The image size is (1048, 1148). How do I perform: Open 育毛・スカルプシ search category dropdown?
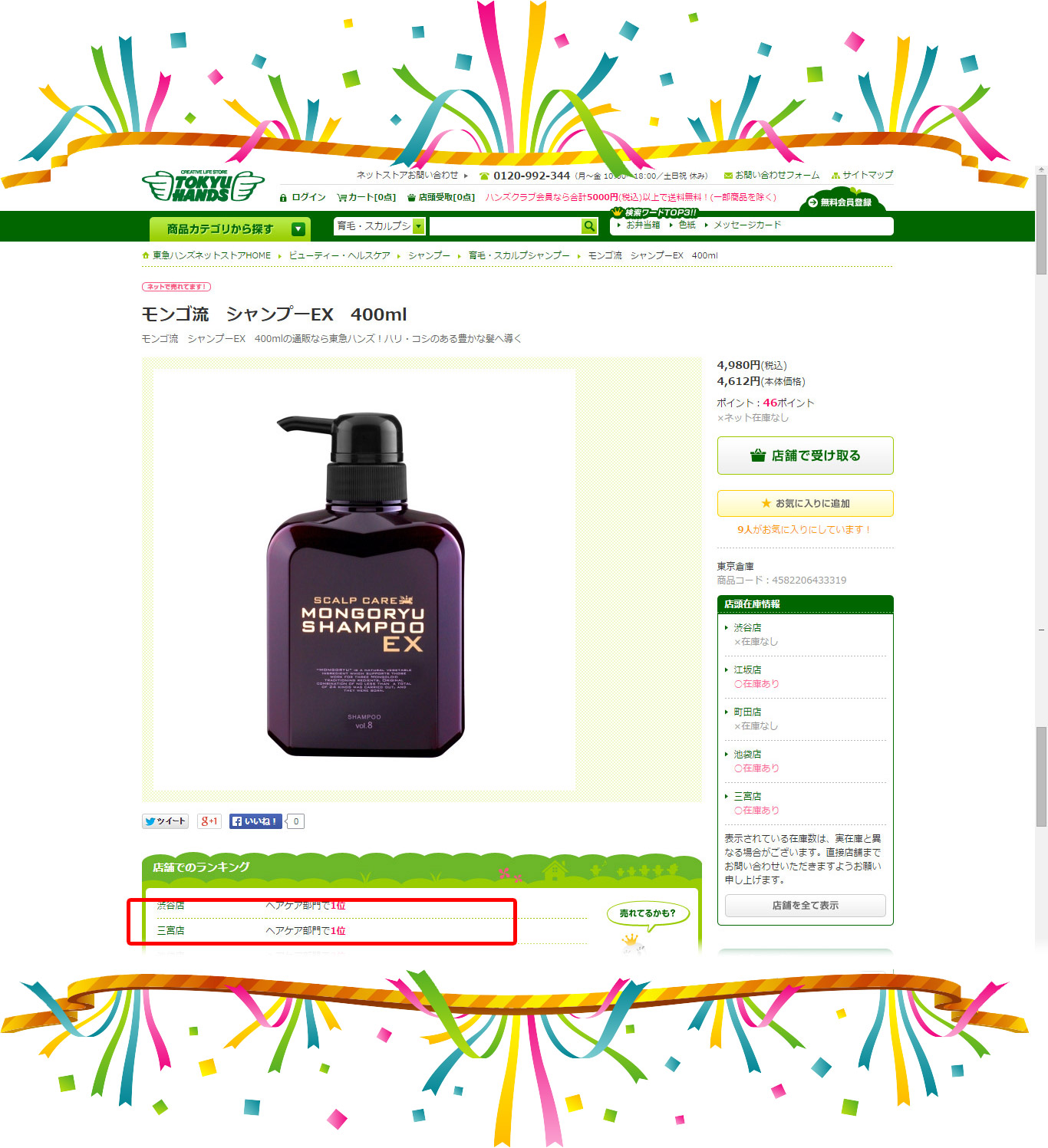pos(379,226)
